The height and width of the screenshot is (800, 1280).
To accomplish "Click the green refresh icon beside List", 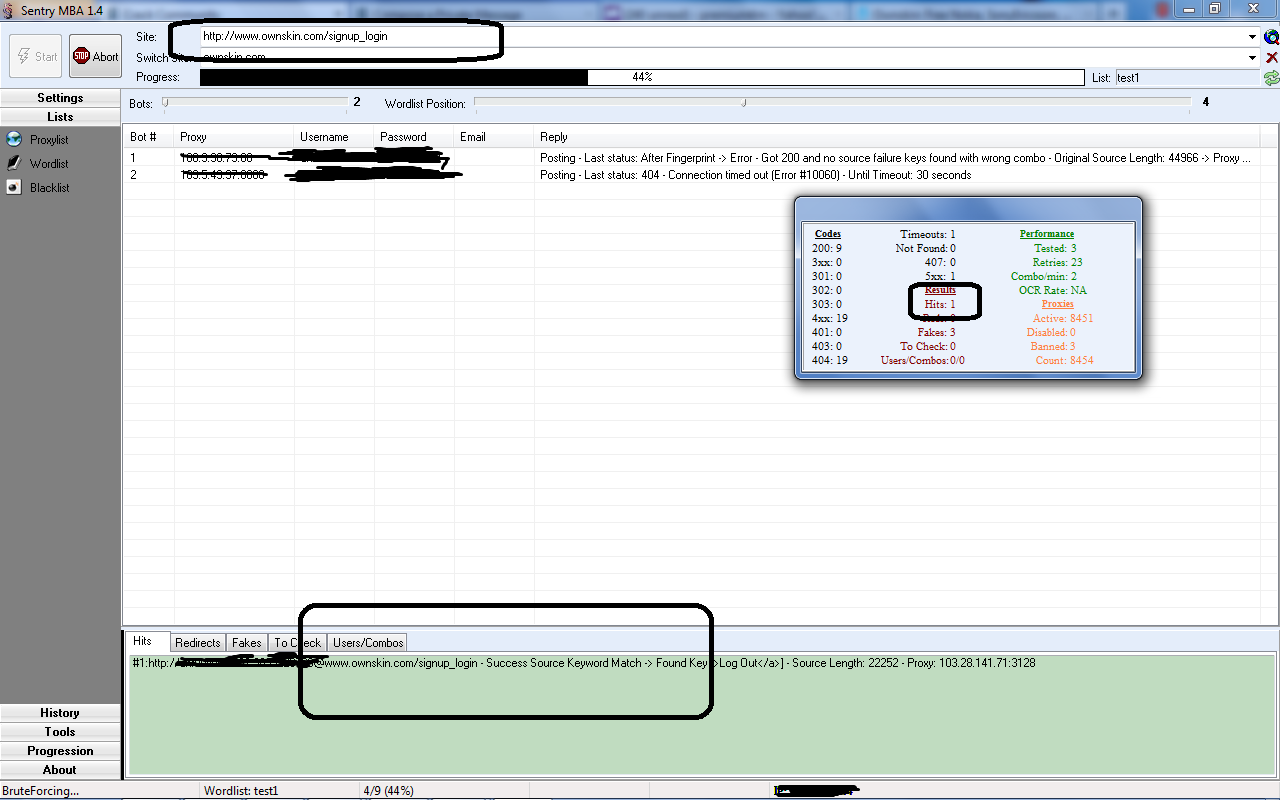I will [1271, 78].
